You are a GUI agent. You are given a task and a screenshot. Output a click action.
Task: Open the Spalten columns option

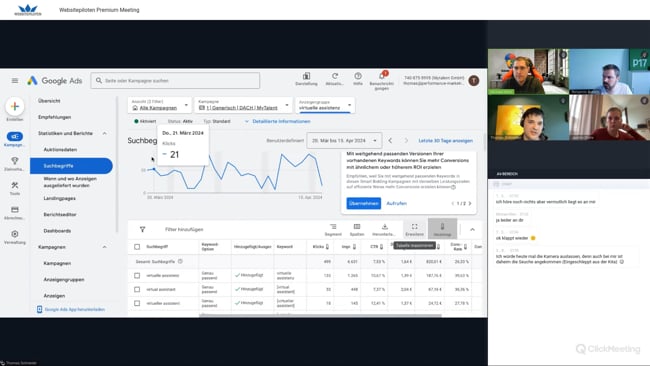[357, 229]
